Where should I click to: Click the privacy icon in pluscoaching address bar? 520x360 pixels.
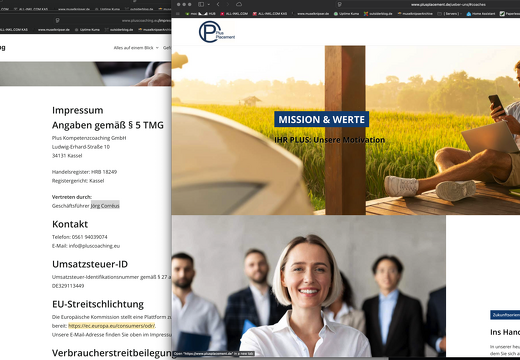pyautogui.click(x=57, y=20)
